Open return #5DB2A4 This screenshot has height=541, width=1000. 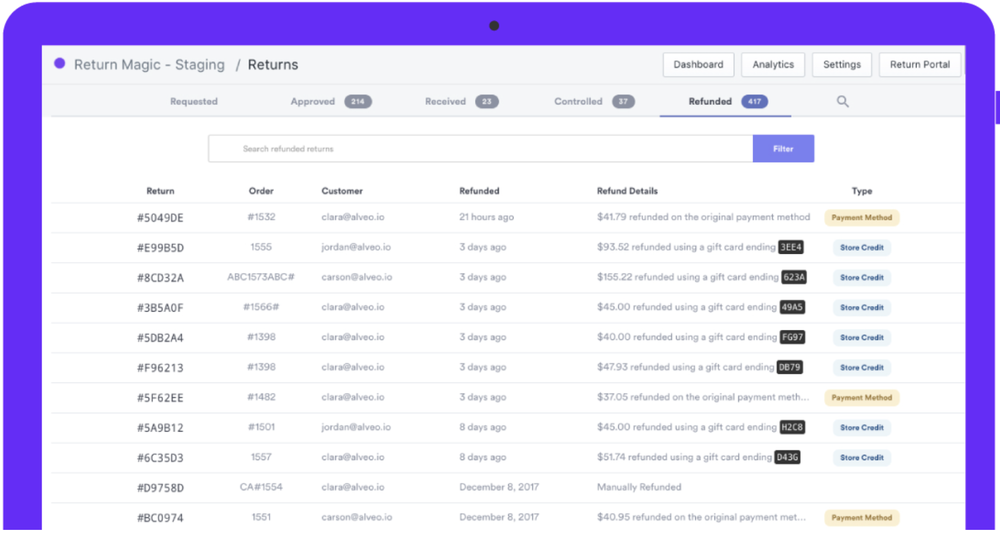click(x=160, y=337)
